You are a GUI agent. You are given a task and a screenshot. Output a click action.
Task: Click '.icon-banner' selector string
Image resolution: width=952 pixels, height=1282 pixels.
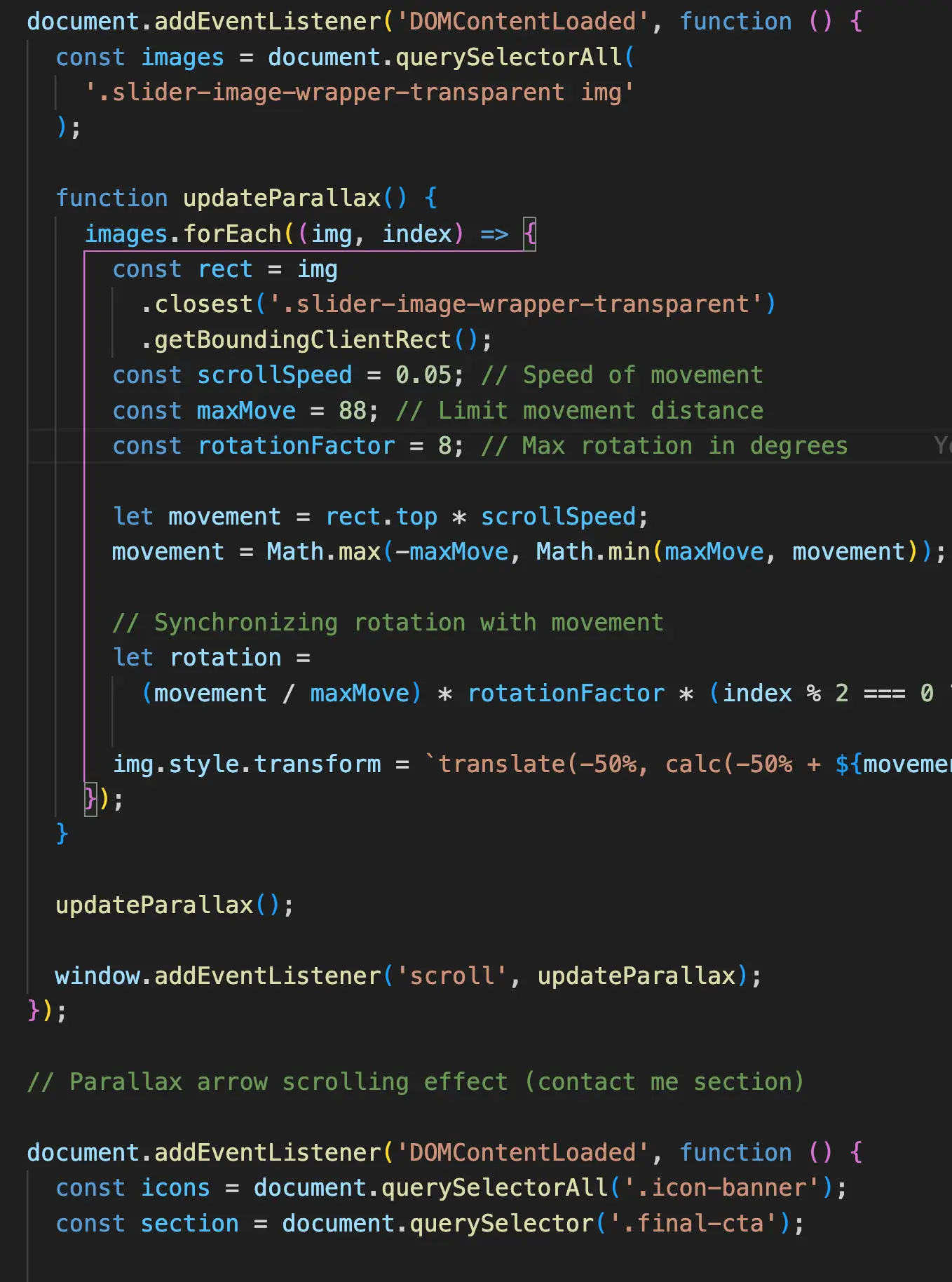coord(721,1188)
